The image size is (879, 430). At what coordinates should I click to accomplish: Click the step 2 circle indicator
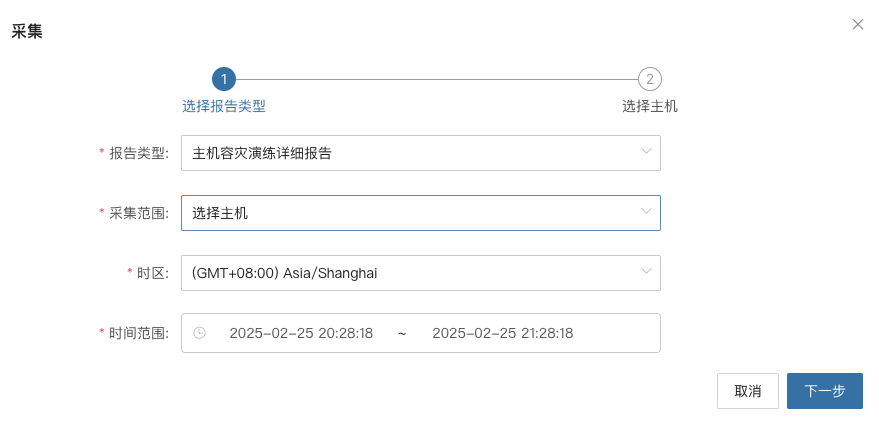click(x=650, y=79)
